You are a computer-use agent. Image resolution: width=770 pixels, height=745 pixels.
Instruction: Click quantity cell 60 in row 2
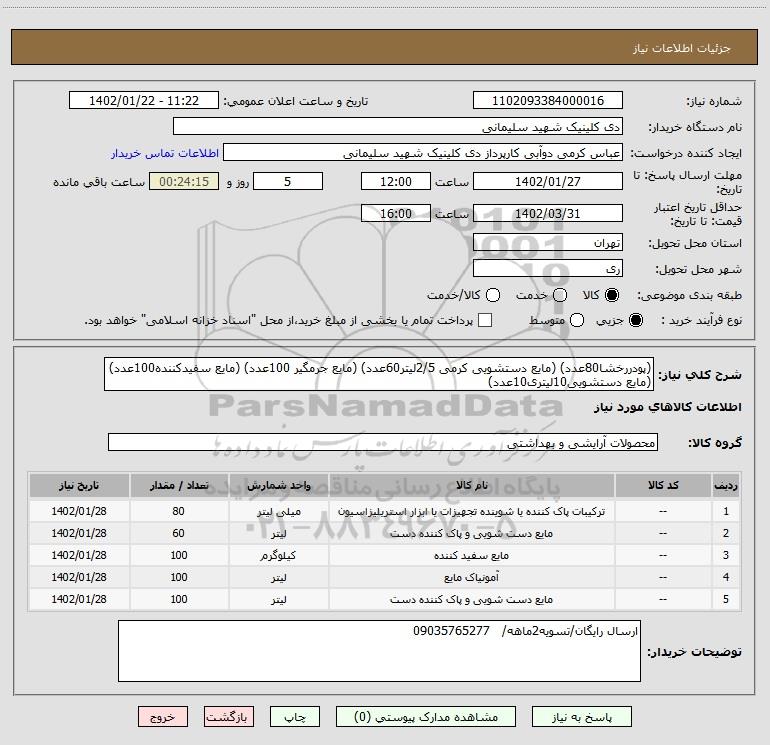click(179, 533)
